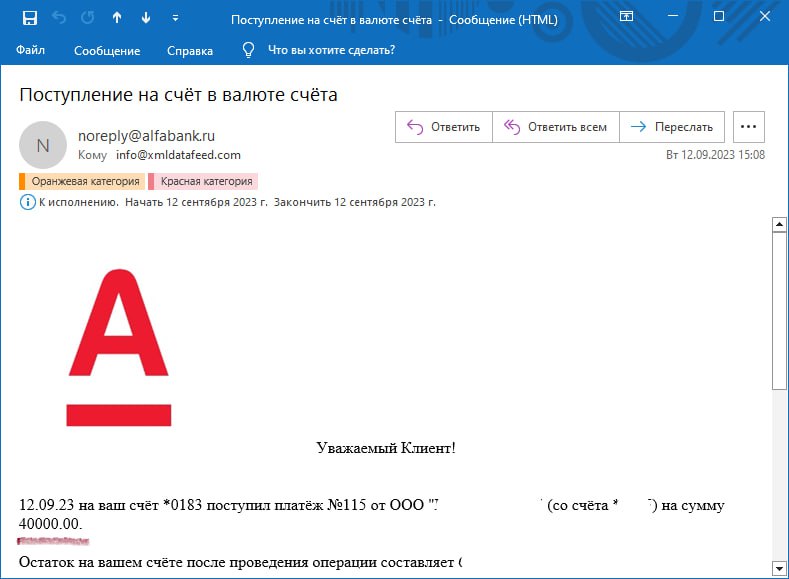Click the Оранжевая категория tag

[84, 182]
